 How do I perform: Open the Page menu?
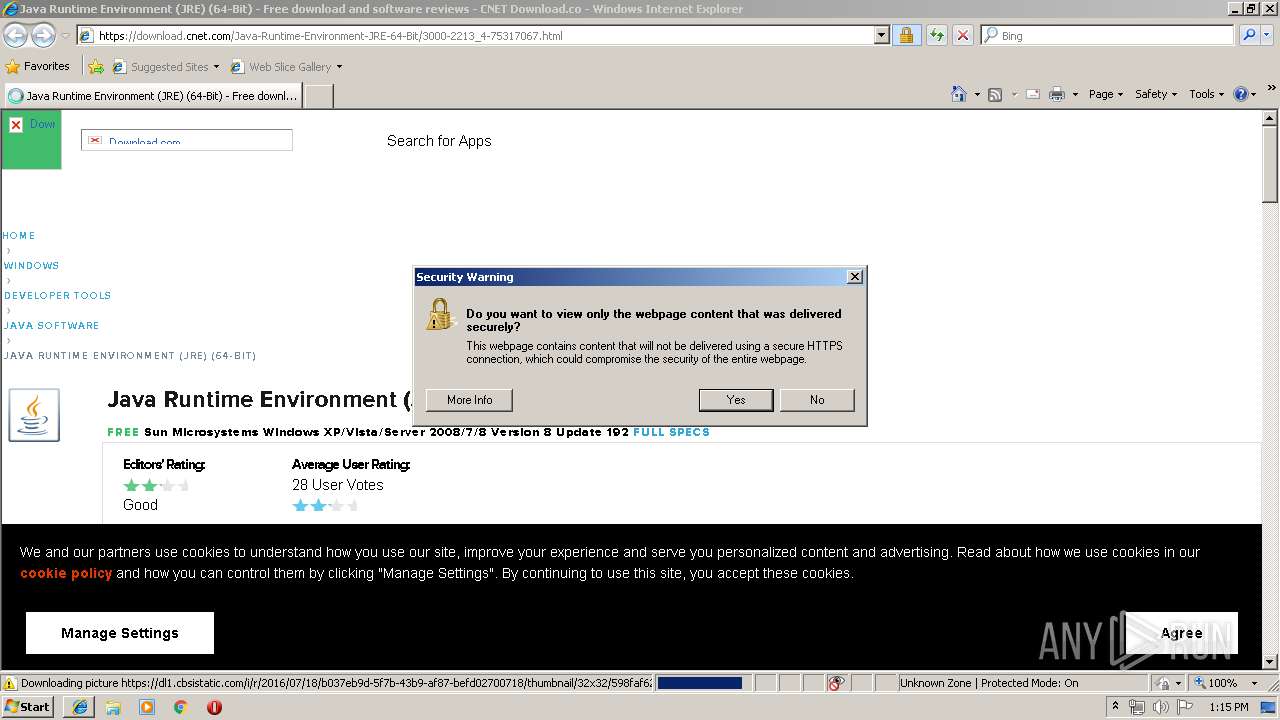coord(1105,94)
